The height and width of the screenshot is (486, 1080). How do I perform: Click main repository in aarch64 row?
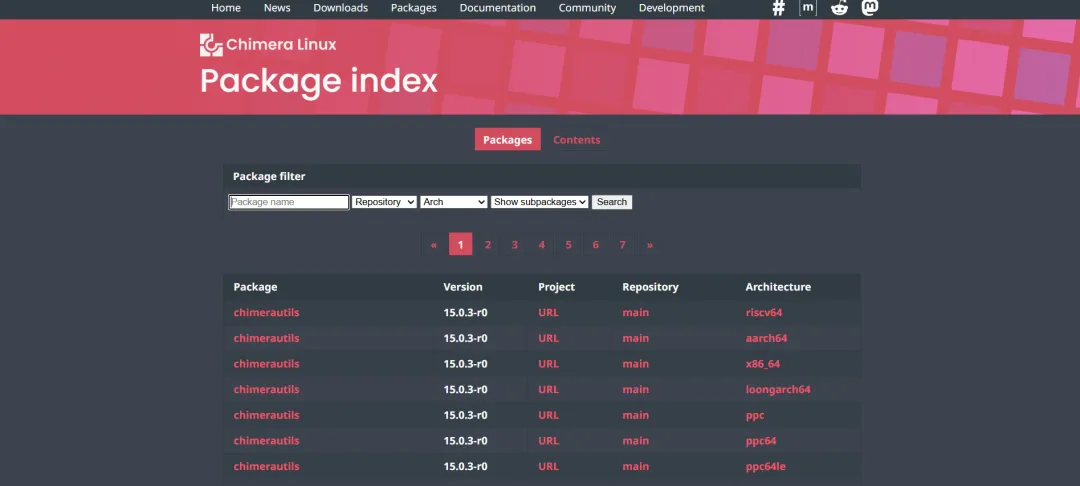[636, 338]
